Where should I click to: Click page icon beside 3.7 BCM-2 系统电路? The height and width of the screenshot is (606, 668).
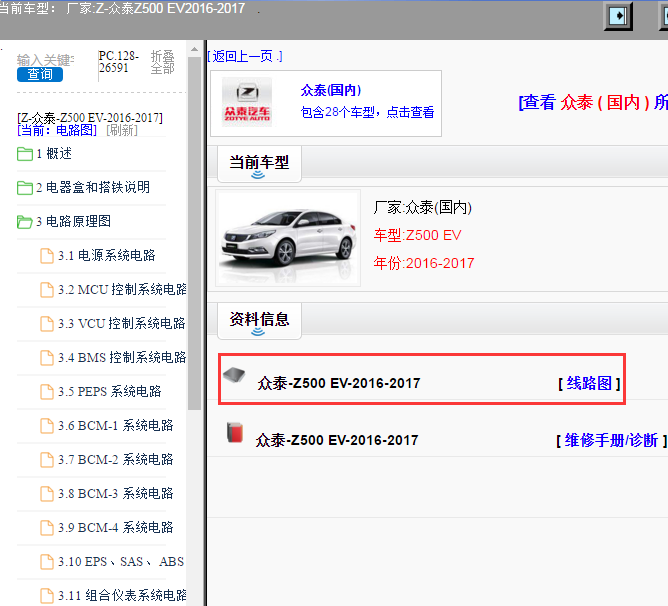point(47,460)
